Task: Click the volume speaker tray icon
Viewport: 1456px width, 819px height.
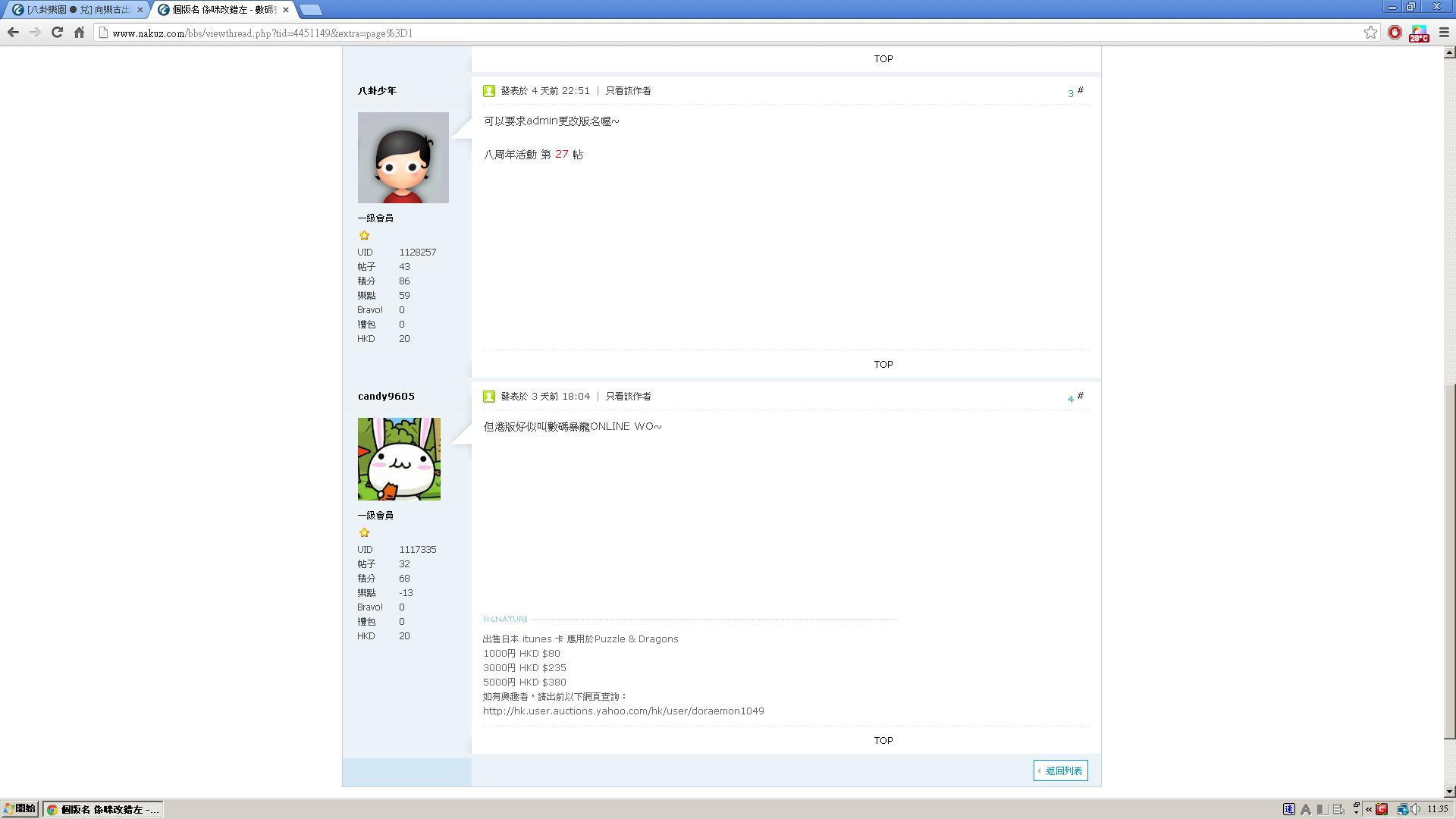Action: [1416, 809]
